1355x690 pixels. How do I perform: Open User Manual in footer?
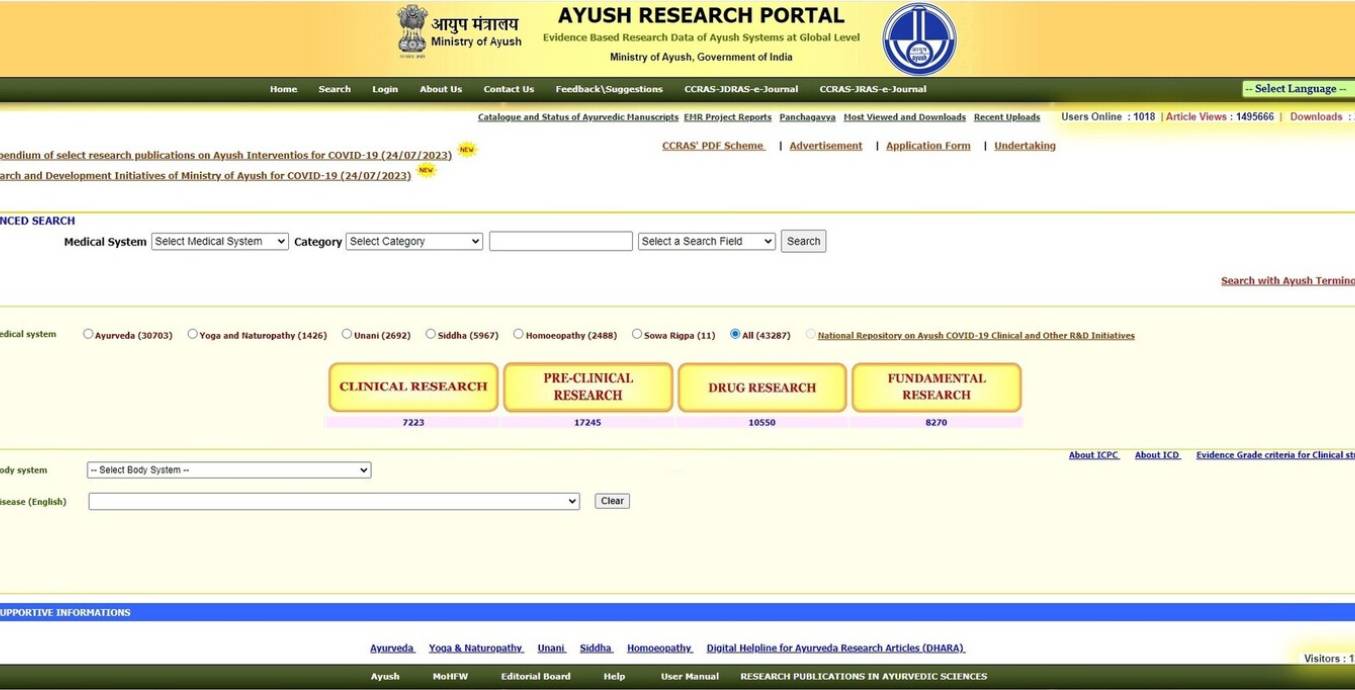(690, 677)
